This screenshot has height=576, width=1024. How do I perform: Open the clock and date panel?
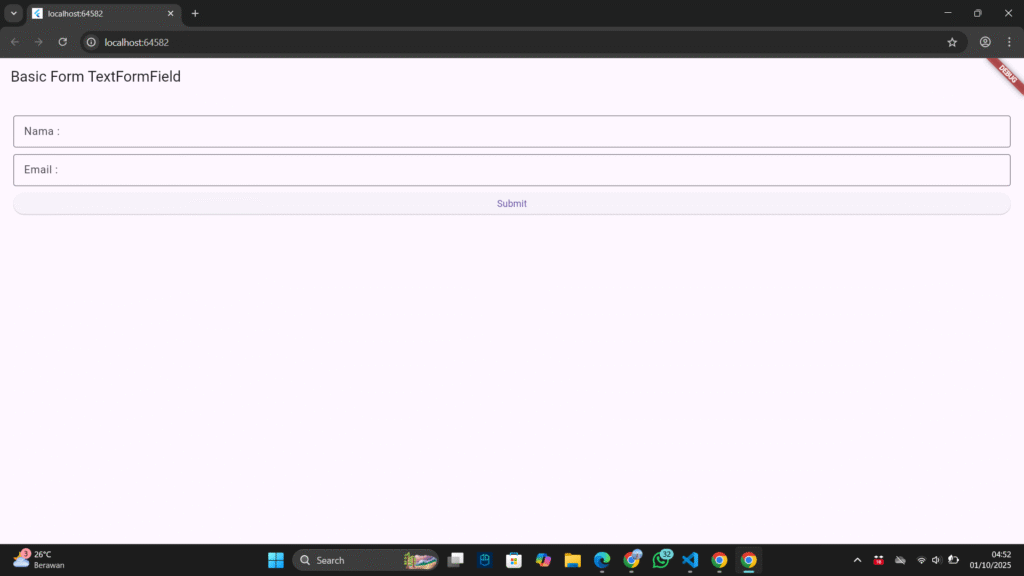990,559
